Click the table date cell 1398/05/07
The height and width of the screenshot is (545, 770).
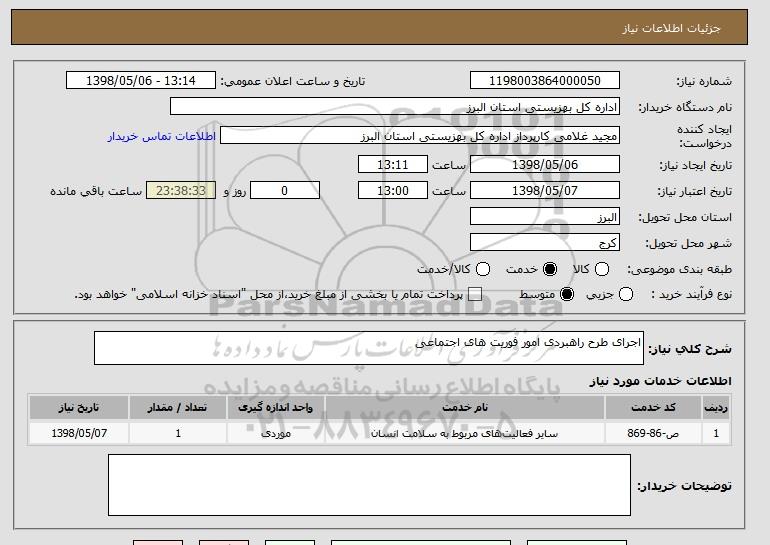pyautogui.click(x=79, y=434)
